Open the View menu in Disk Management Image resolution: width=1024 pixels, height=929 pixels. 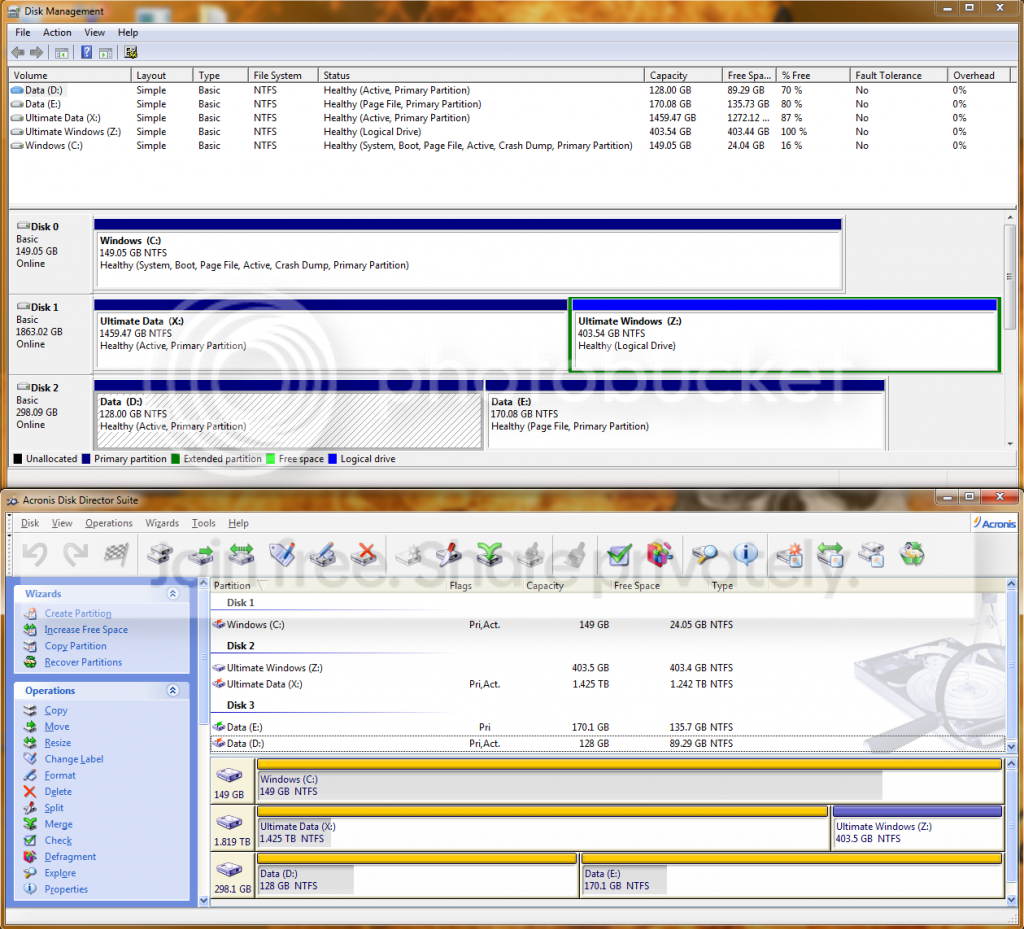pyautogui.click(x=95, y=33)
